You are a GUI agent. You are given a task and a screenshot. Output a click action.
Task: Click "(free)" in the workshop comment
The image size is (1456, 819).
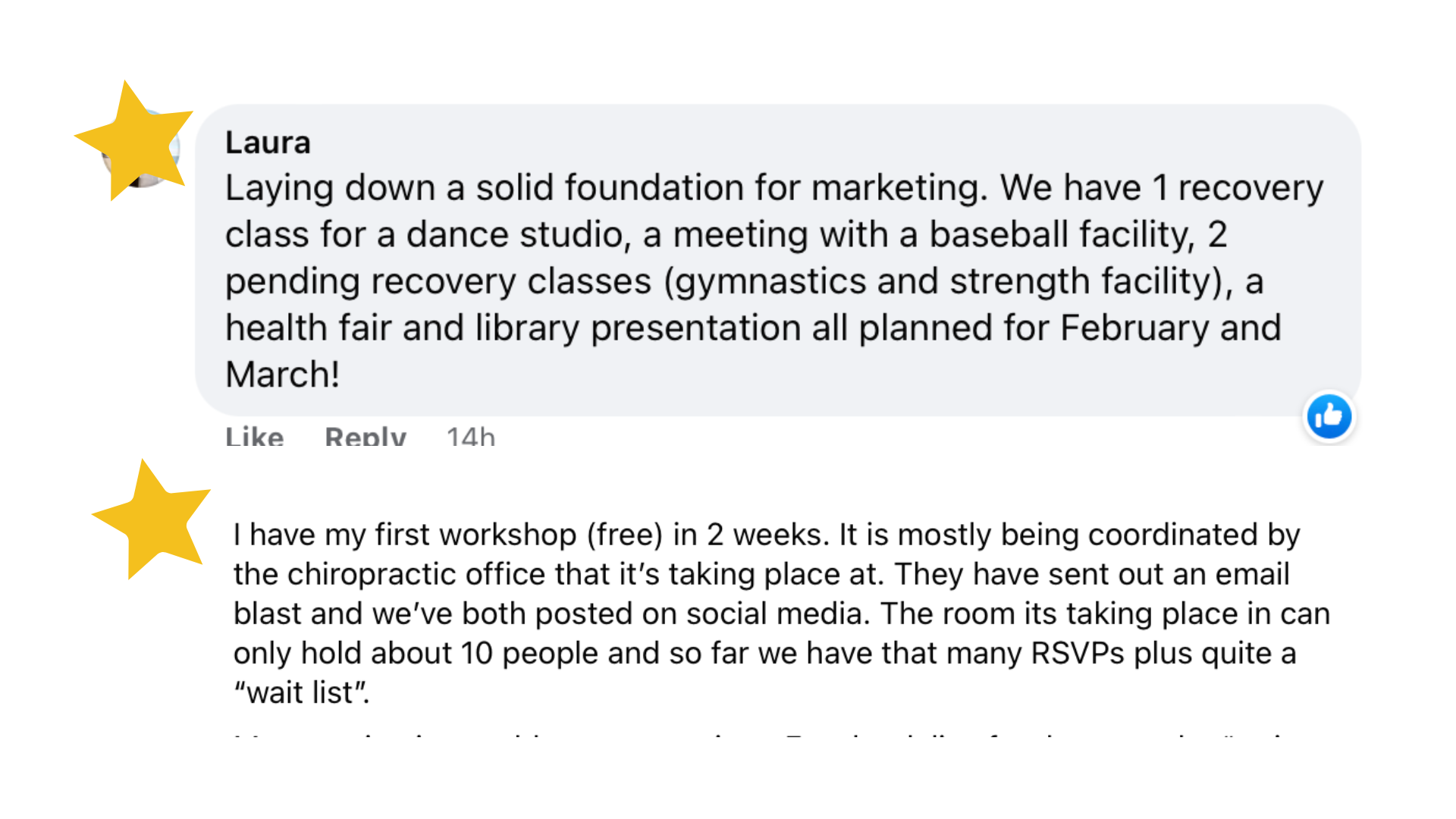click(624, 535)
